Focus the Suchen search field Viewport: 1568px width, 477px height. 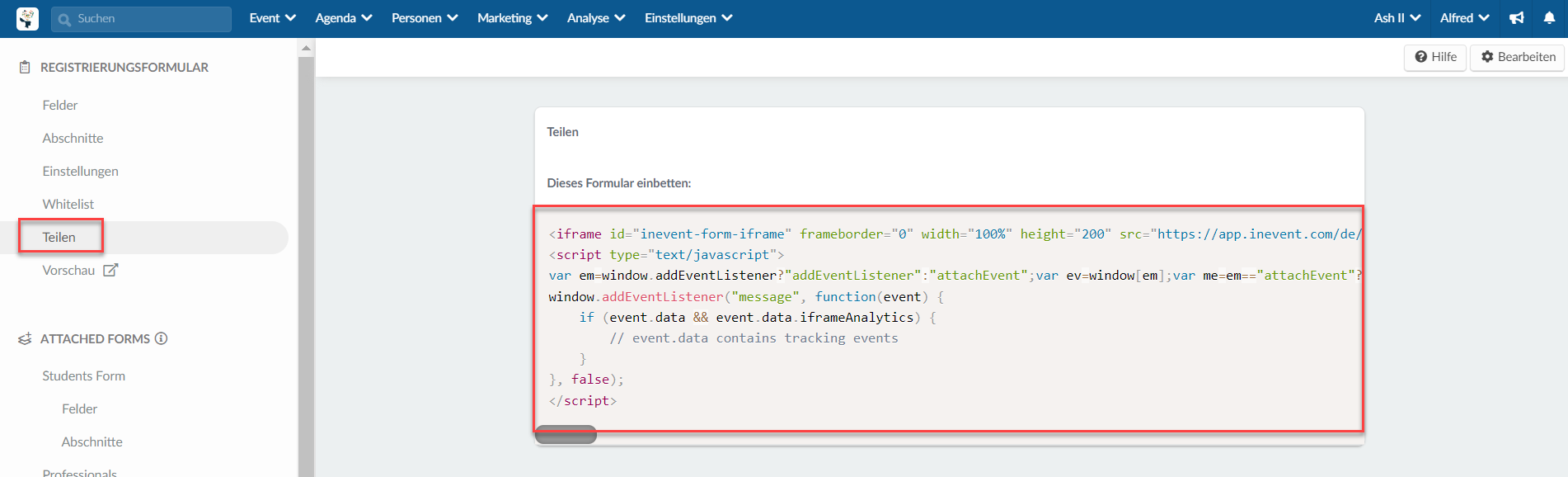point(141,19)
